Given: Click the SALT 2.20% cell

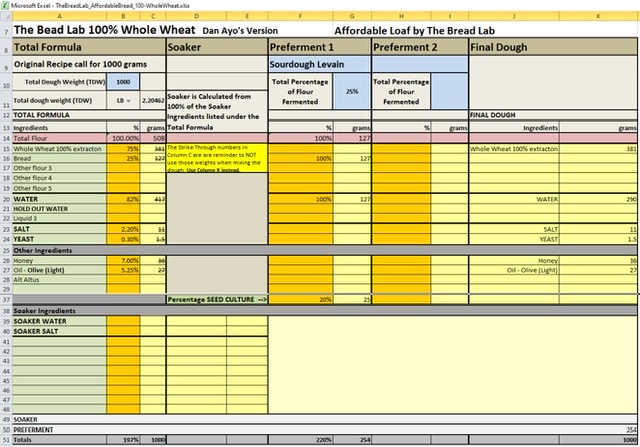Looking at the screenshot, I should coord(123,229).
